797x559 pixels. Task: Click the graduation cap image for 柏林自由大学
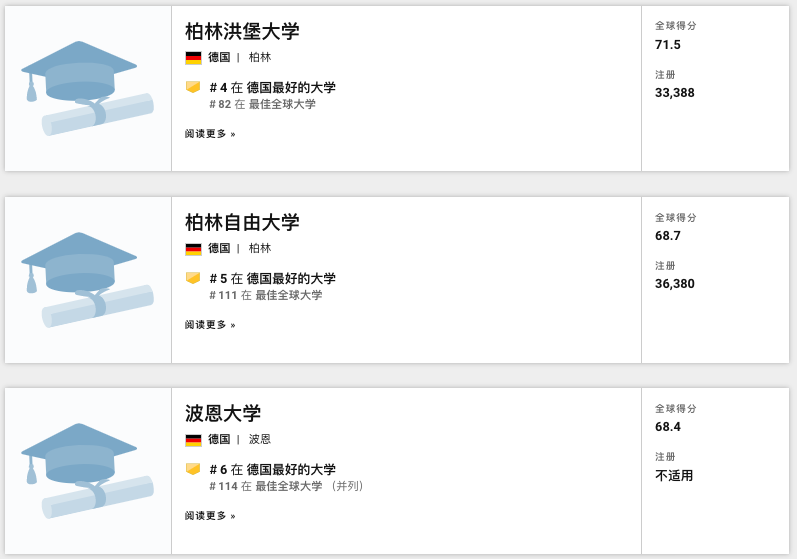tap(87, 279)
